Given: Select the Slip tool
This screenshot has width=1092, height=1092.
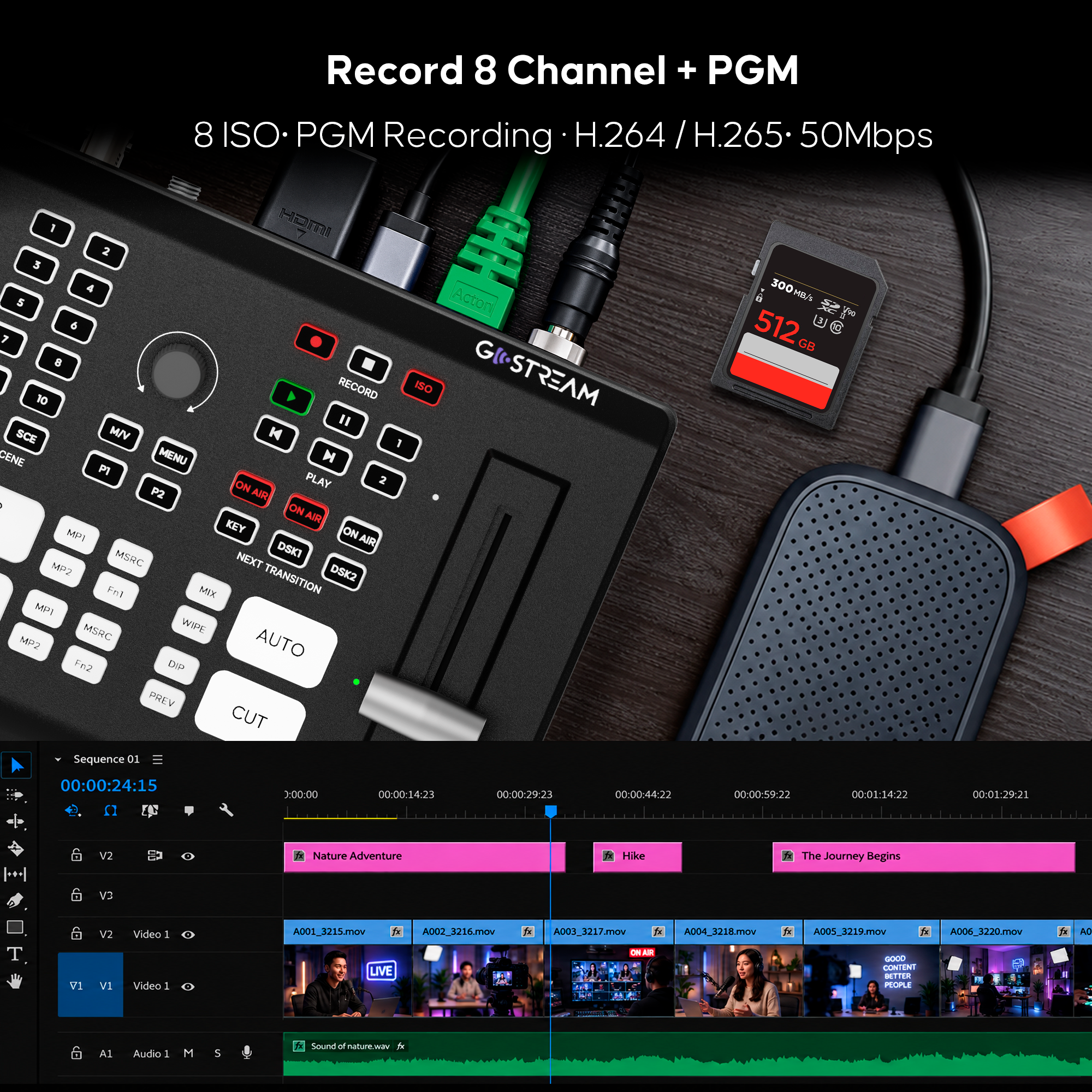Looking at the screenshot, I should [15, 874].
